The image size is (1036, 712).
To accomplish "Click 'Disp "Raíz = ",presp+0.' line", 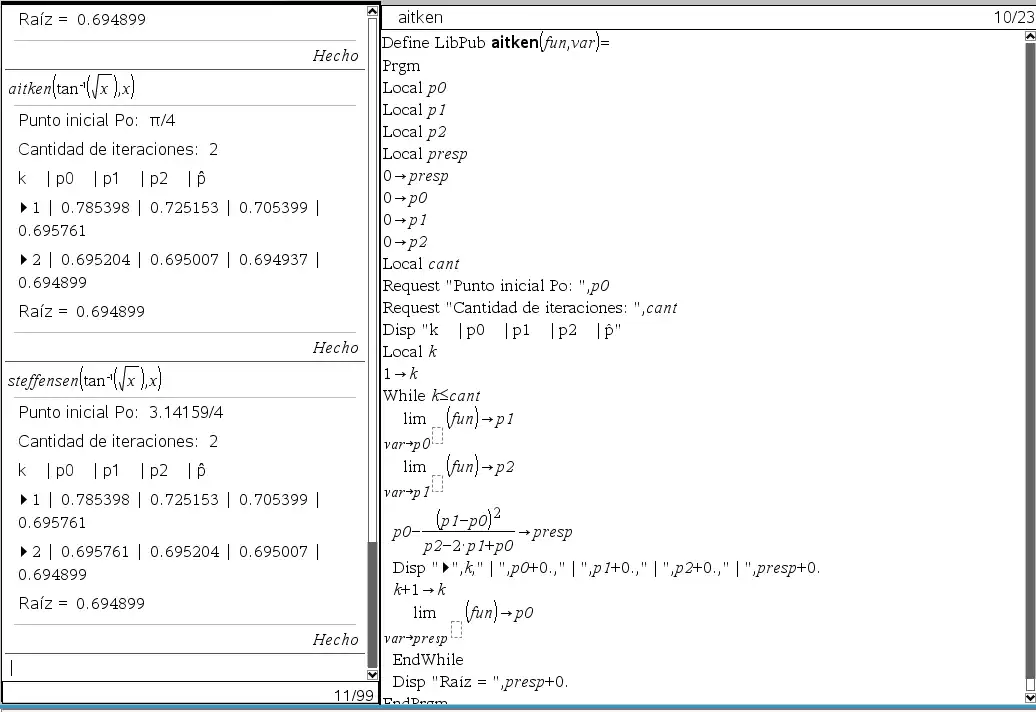I will pyautogui.click(x=480, y=682).
